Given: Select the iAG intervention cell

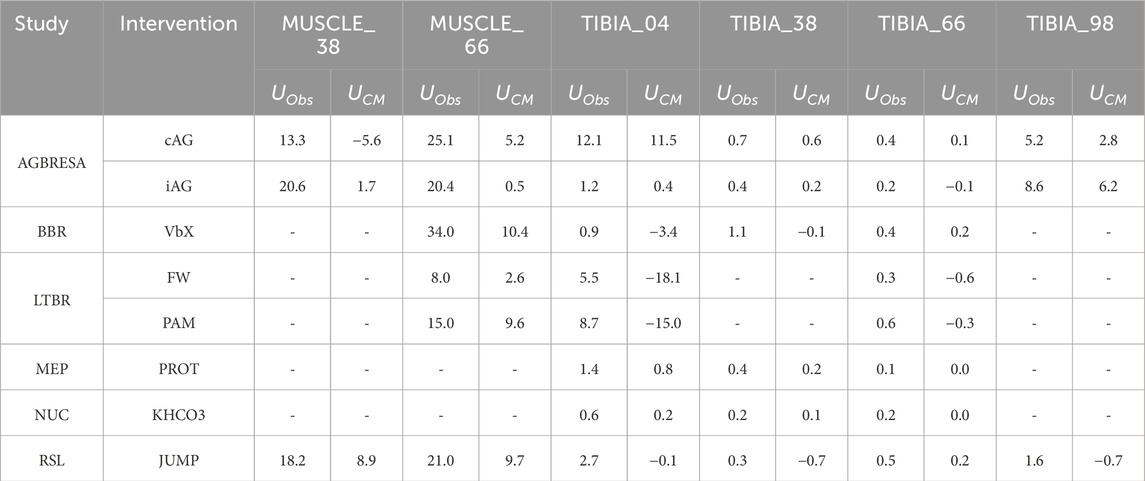Looking at the screenshot, I should tap(179, 185).
